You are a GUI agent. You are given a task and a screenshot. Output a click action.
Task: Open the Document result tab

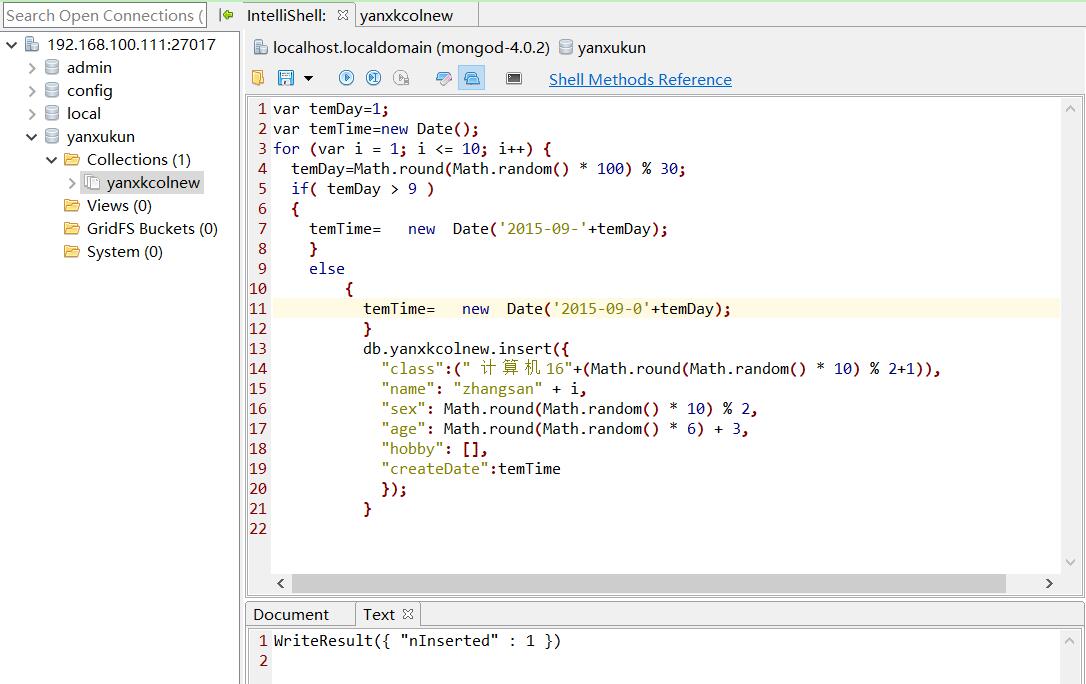(291, 615)
